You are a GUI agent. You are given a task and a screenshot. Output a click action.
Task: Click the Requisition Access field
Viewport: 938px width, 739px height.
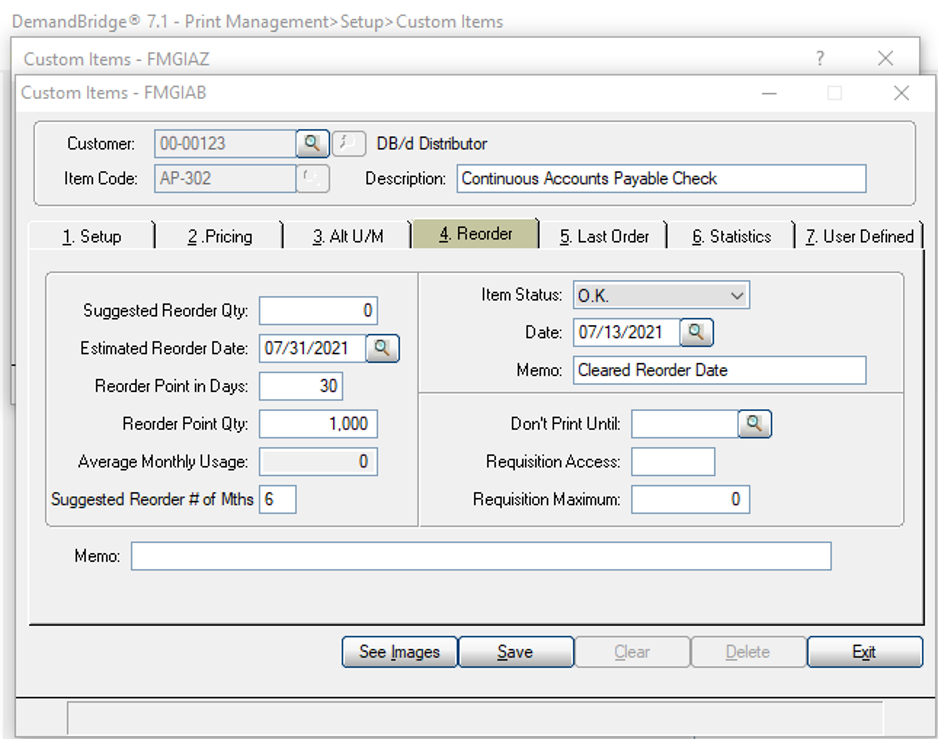(x=673, y=462)
